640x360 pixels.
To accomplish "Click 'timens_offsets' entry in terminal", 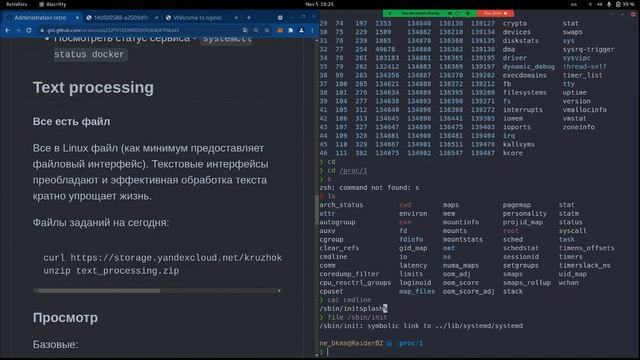I will pos(587,248).
